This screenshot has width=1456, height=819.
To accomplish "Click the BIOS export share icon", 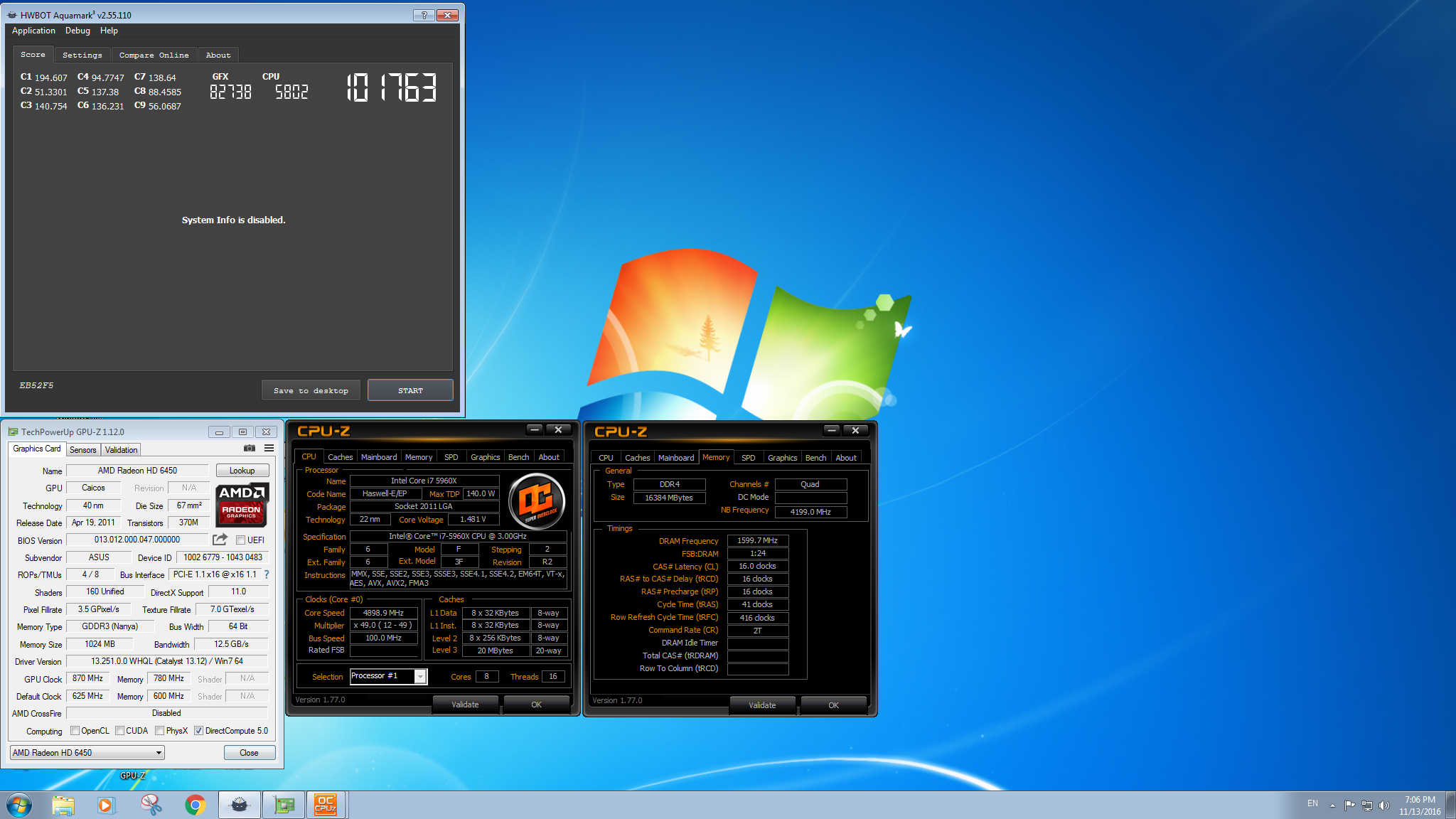I will click(220, 540).
